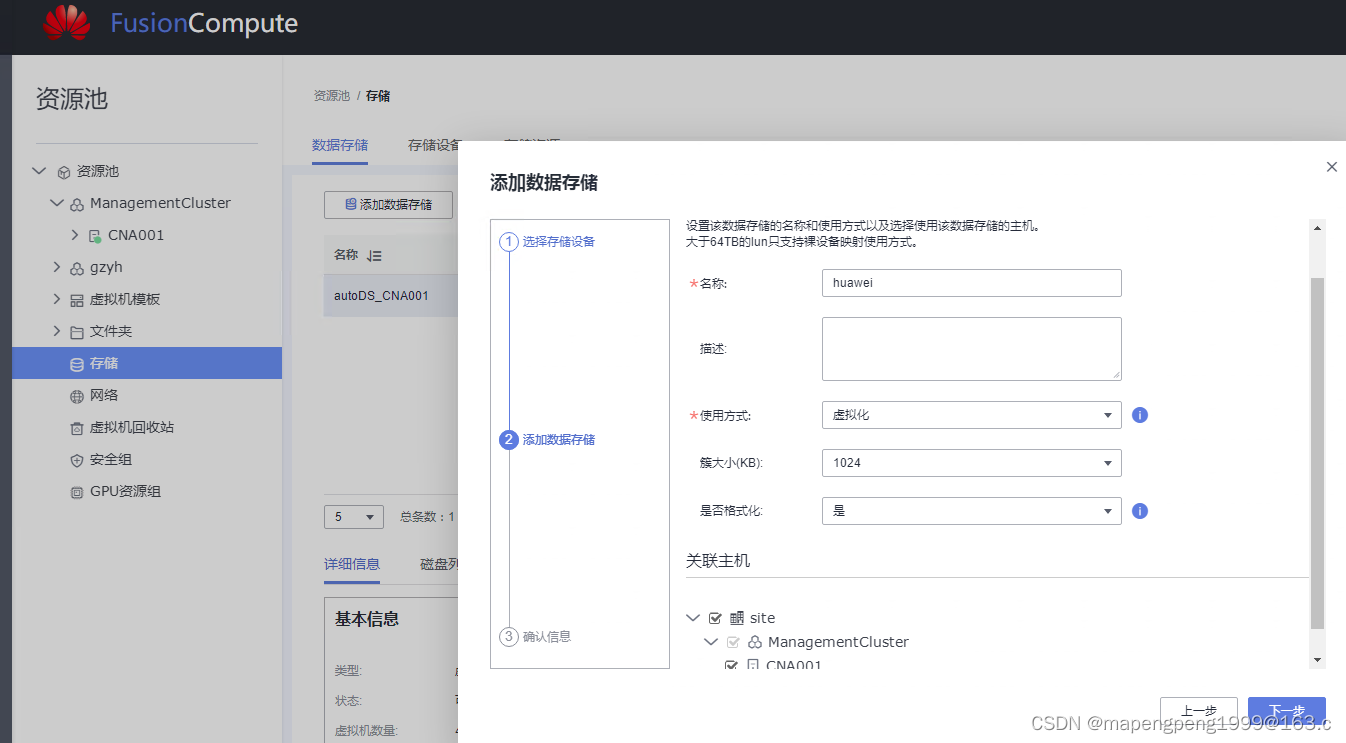This screenshot has width=1346, height=743.
Task: Expand the 虚拟机模板 tree node
Action: [x=57, y=299]
